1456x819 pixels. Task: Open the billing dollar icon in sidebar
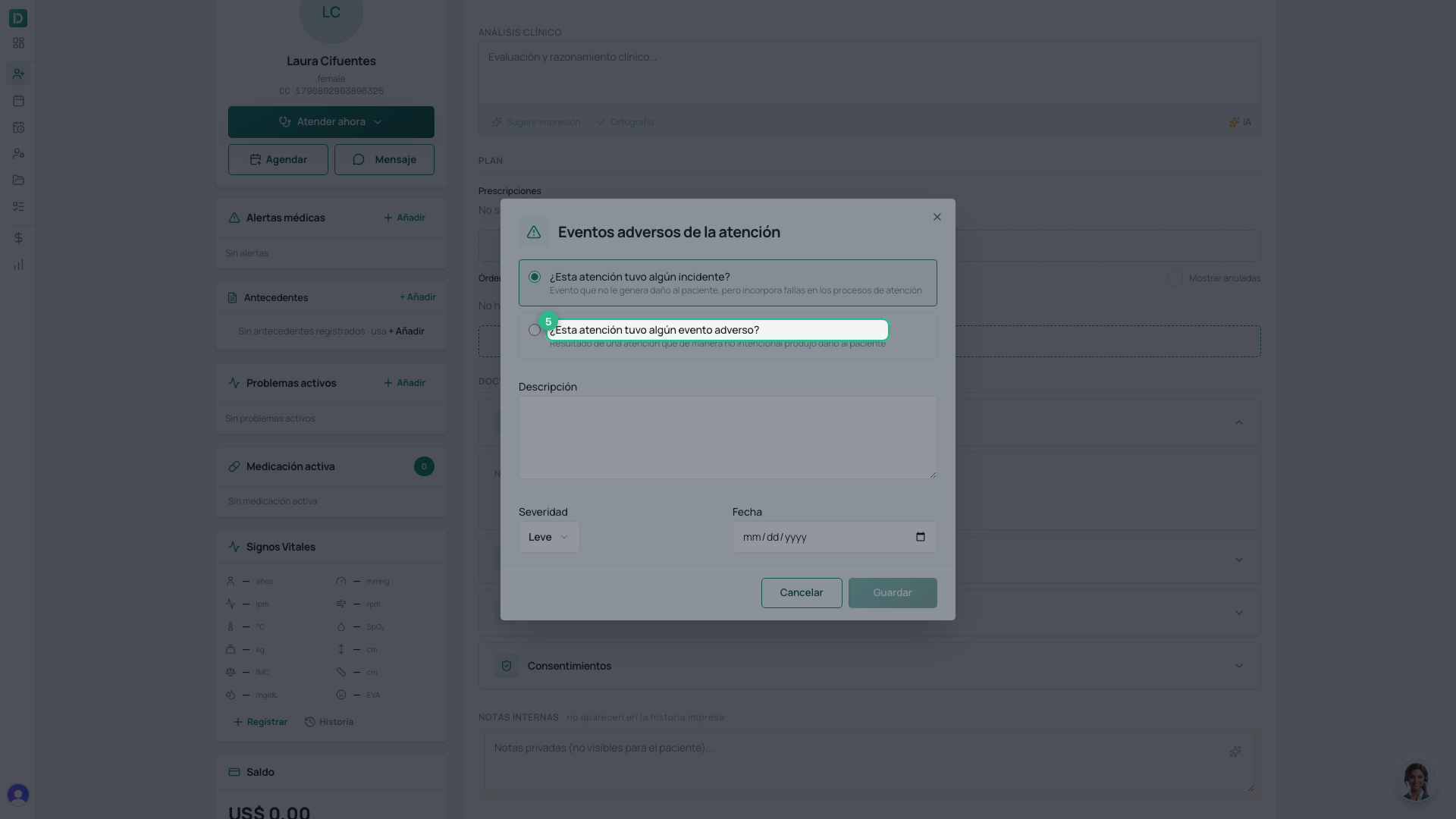18,238
